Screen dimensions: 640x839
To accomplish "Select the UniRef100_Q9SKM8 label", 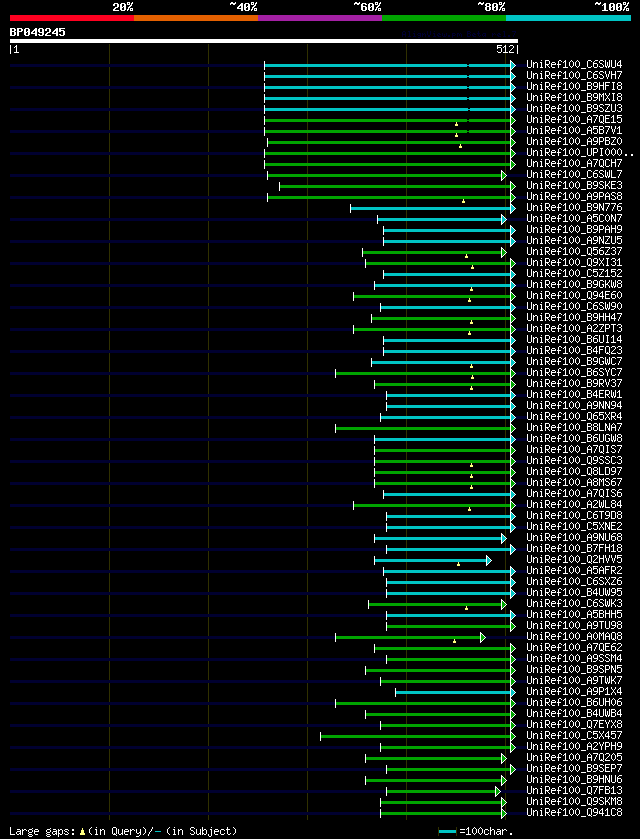I will click(x=574, y=802).
